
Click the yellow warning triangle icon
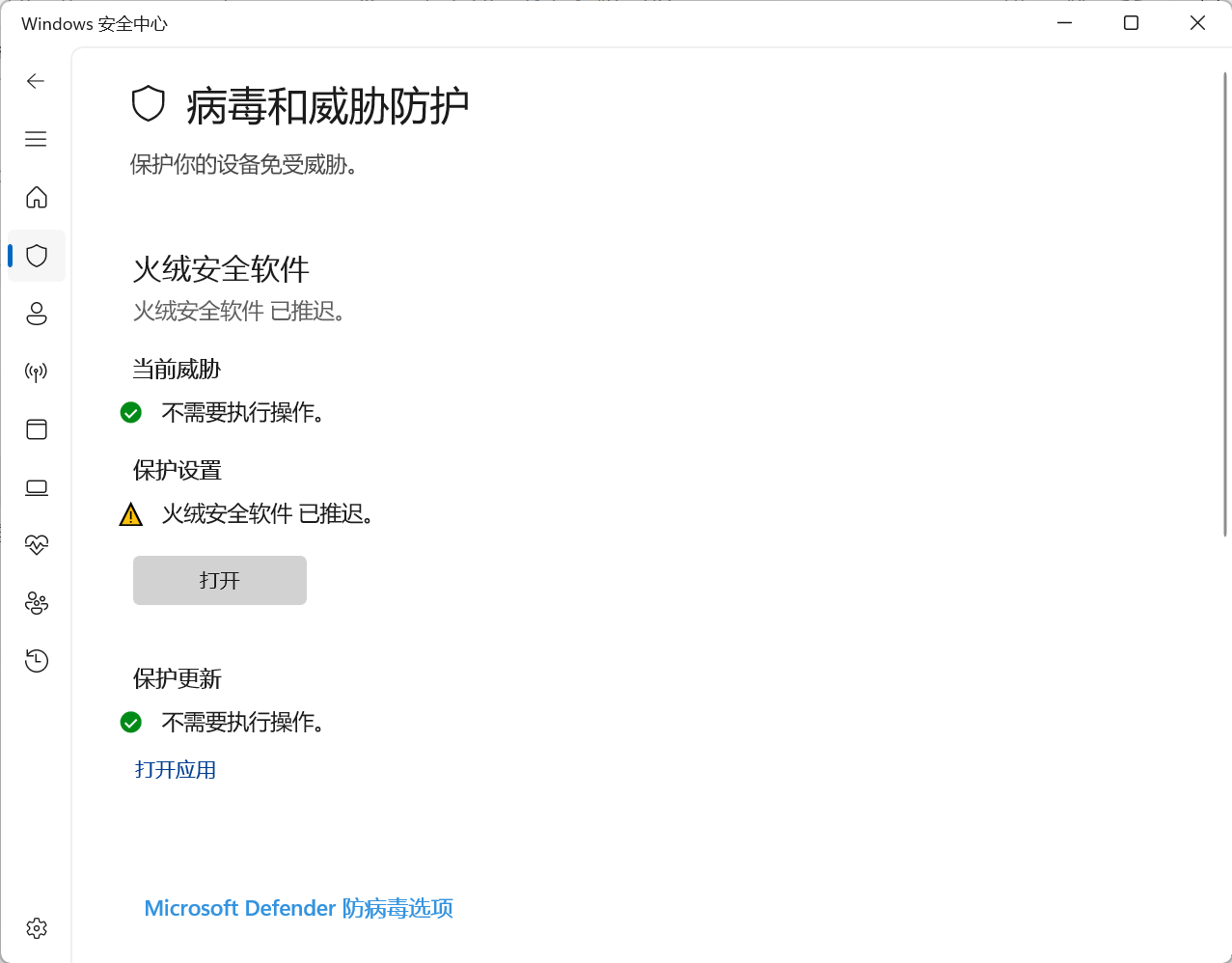coord(131,514)
